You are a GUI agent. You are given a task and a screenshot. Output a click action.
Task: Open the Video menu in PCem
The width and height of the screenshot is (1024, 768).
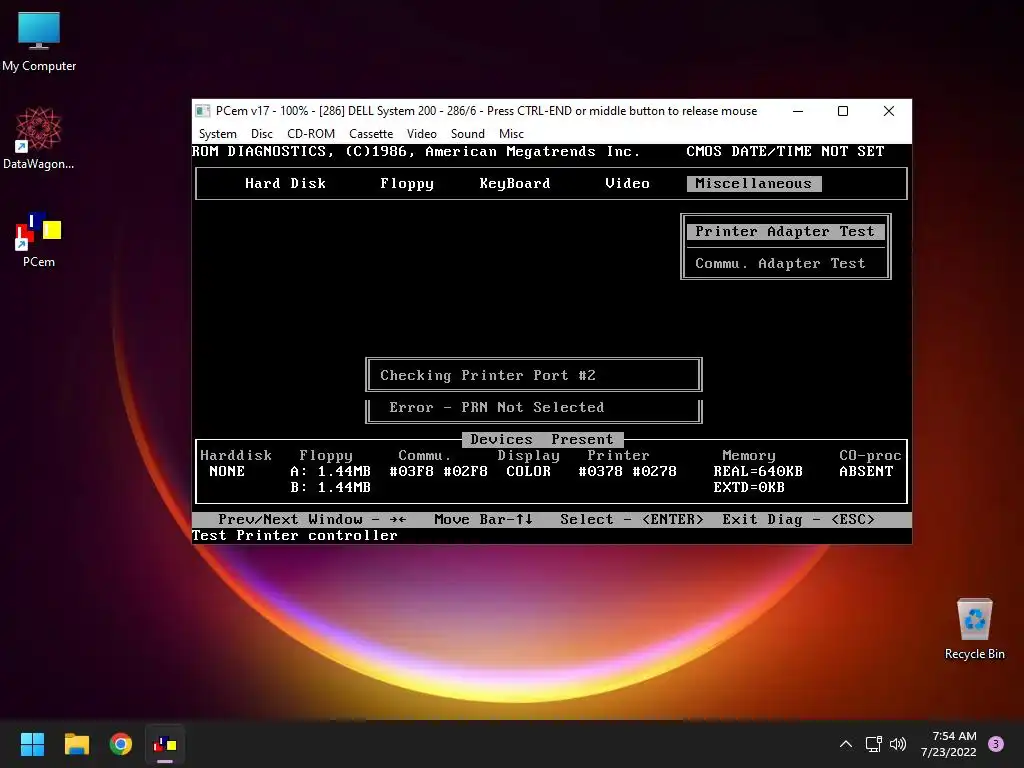click(422, 134)
